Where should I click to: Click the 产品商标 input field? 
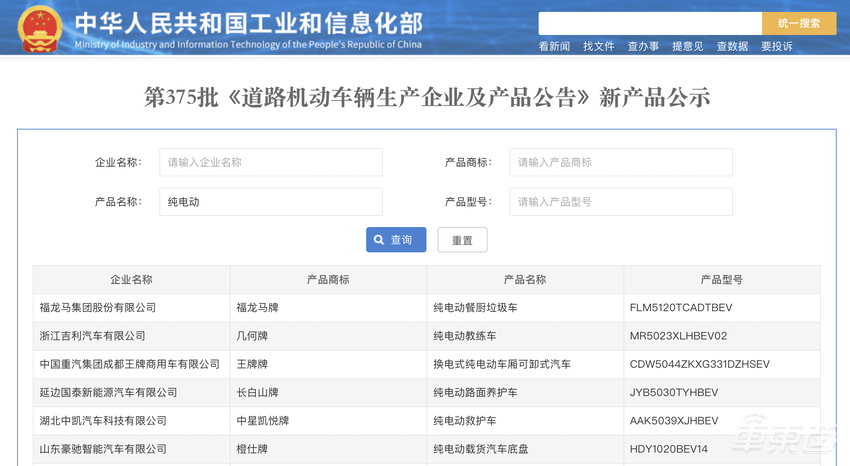coord(620,162)
